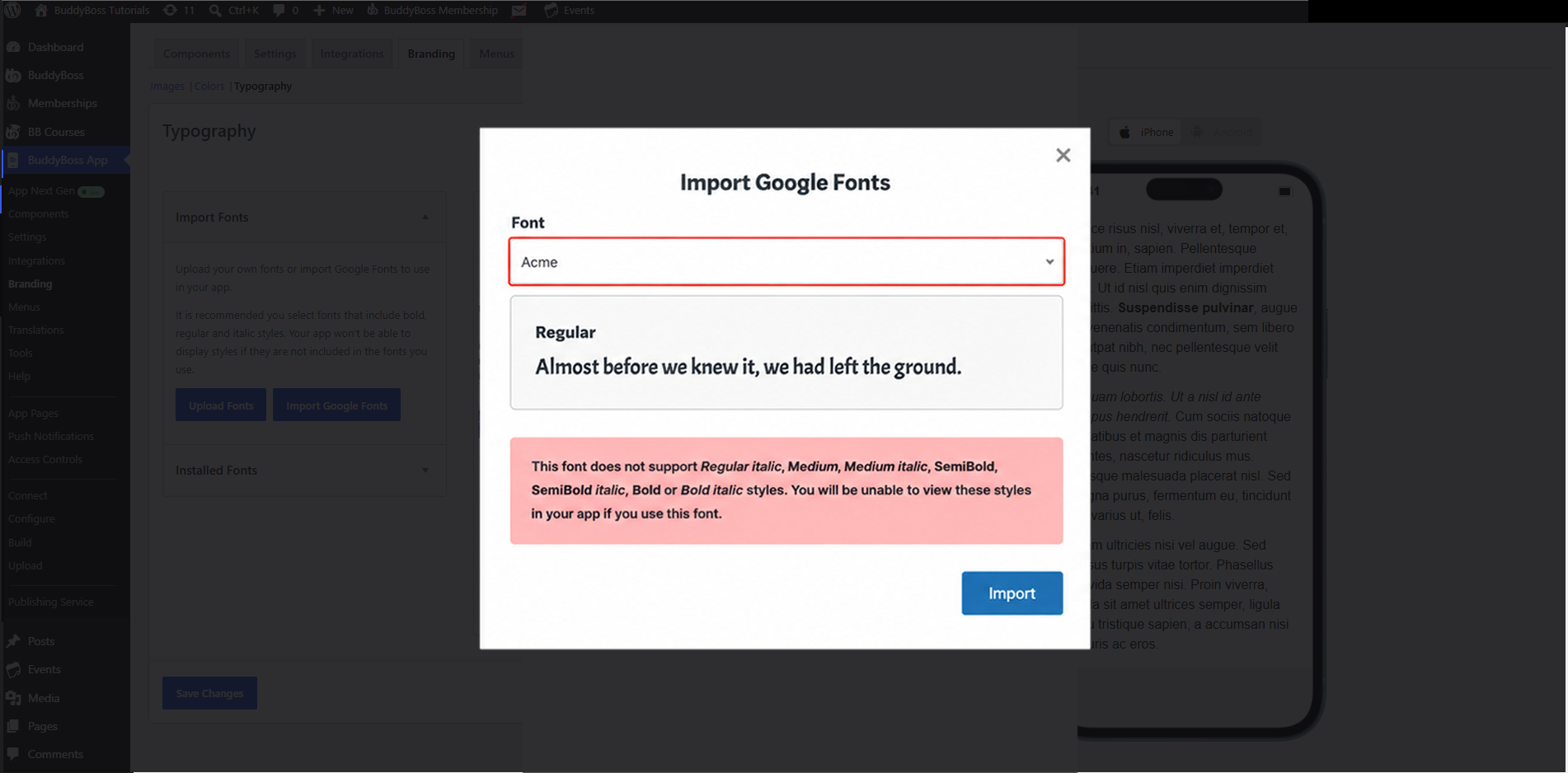
Task: Open Configure in the sidebar
Action: point(31,518)
